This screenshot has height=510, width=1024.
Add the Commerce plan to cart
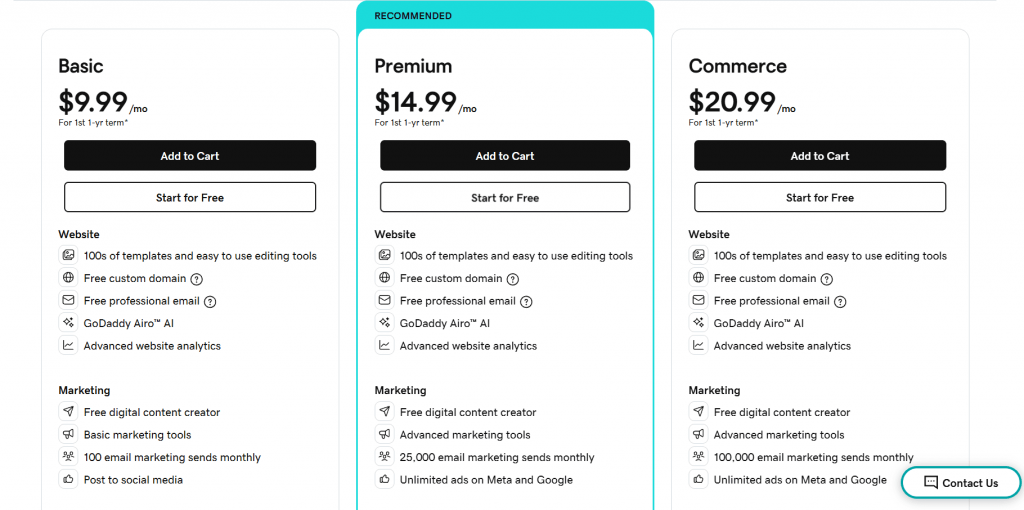coord(820,156)
